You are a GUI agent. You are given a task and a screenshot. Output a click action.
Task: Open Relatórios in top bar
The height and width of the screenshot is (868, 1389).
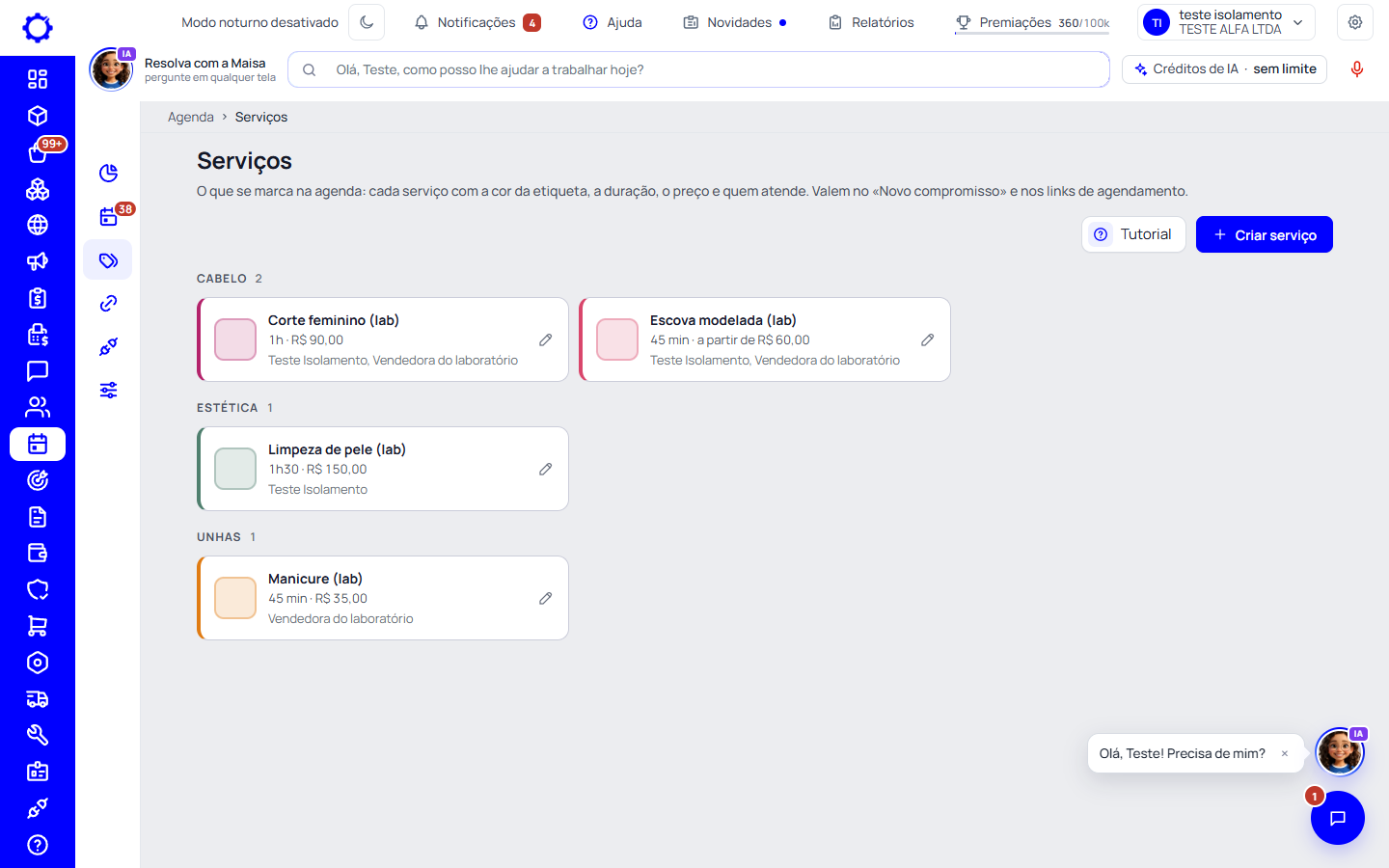[871, 22]
